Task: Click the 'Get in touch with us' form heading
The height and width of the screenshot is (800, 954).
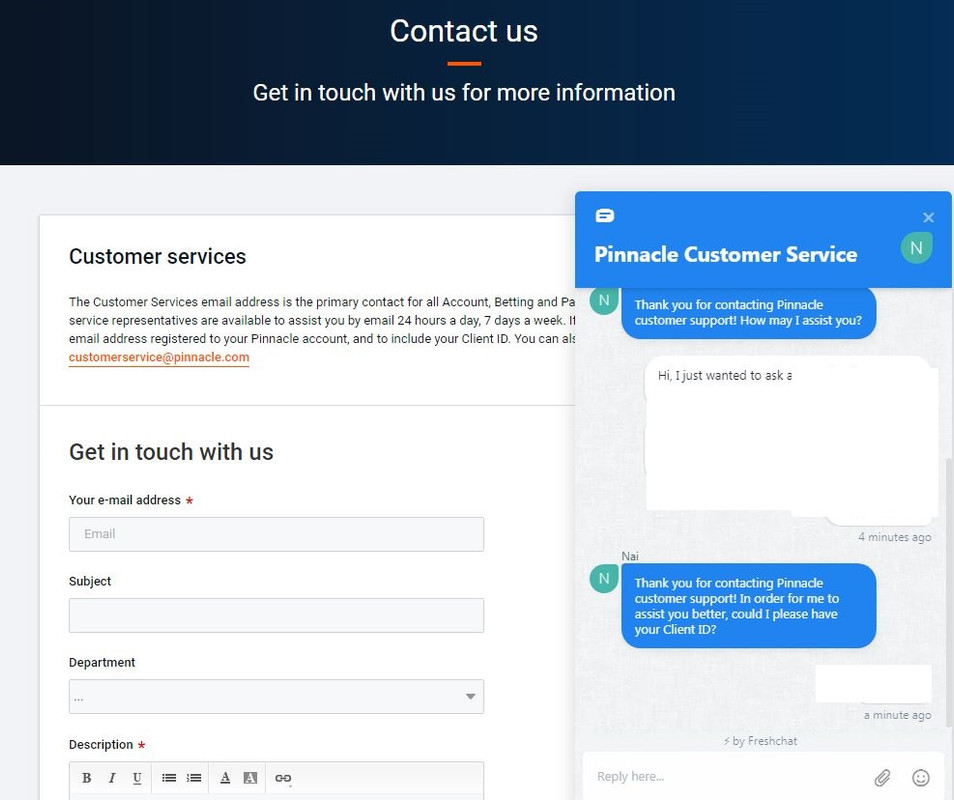Action: 171,452
